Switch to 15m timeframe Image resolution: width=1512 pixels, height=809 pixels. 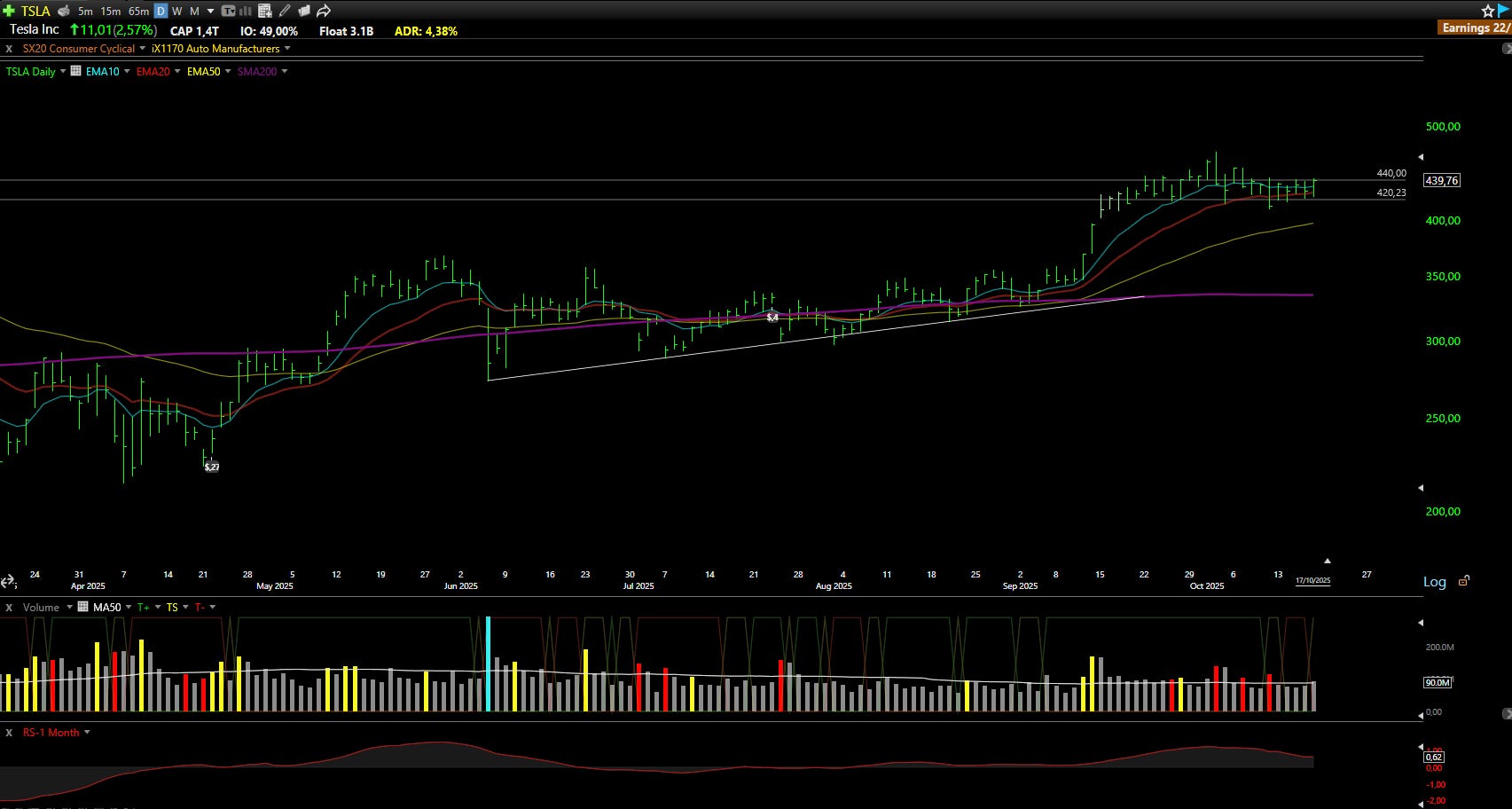[111, 11]
